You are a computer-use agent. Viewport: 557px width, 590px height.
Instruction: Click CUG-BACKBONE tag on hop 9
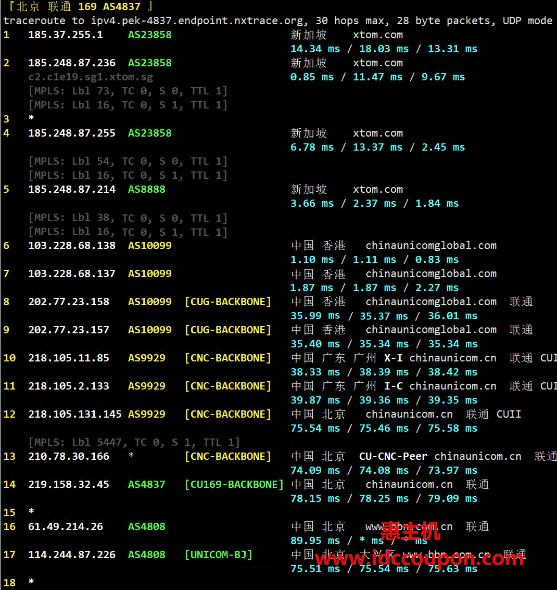tap(228, 330)
